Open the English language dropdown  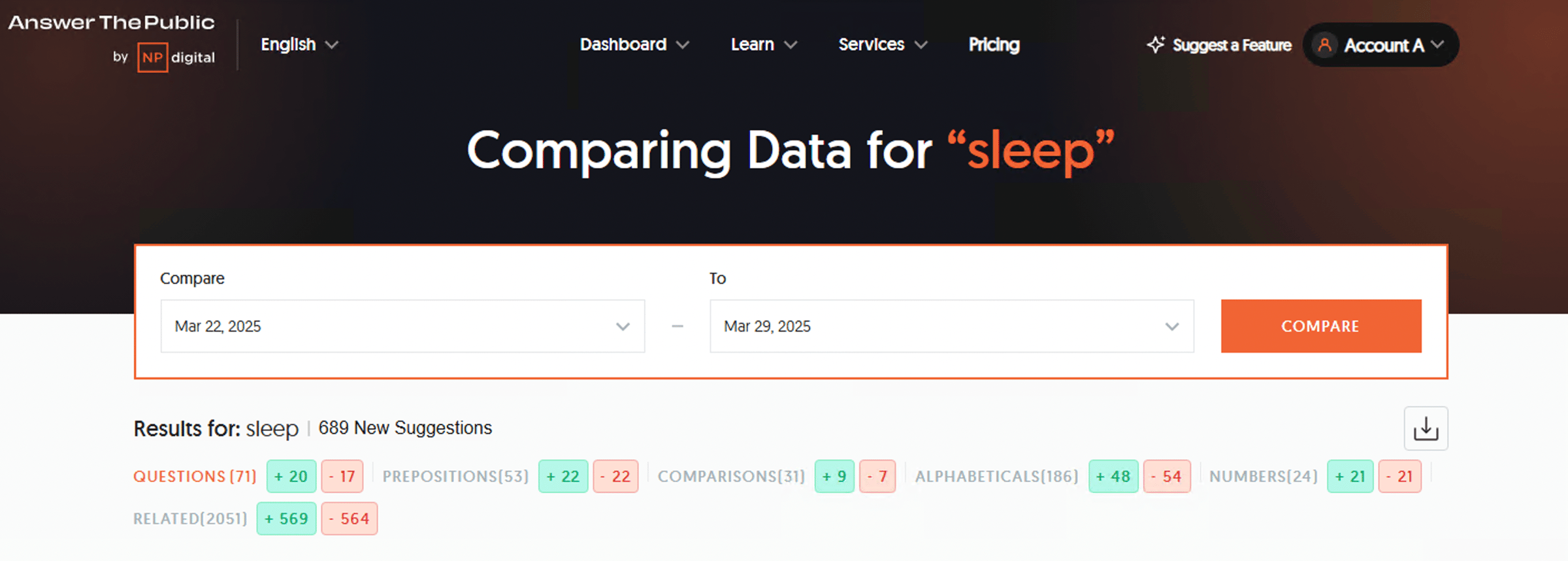pos(299,44)
